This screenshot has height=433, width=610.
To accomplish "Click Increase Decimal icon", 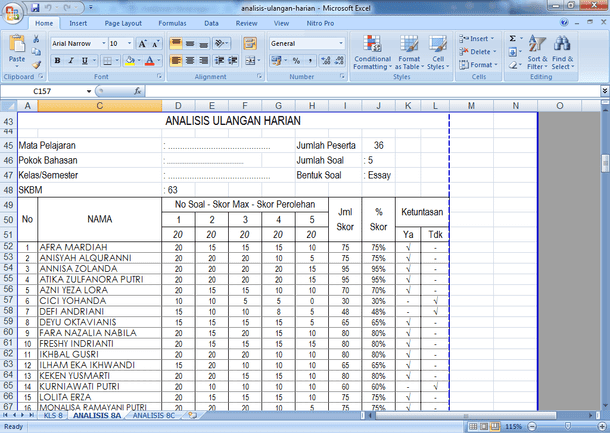I will (x=325, y=61).
